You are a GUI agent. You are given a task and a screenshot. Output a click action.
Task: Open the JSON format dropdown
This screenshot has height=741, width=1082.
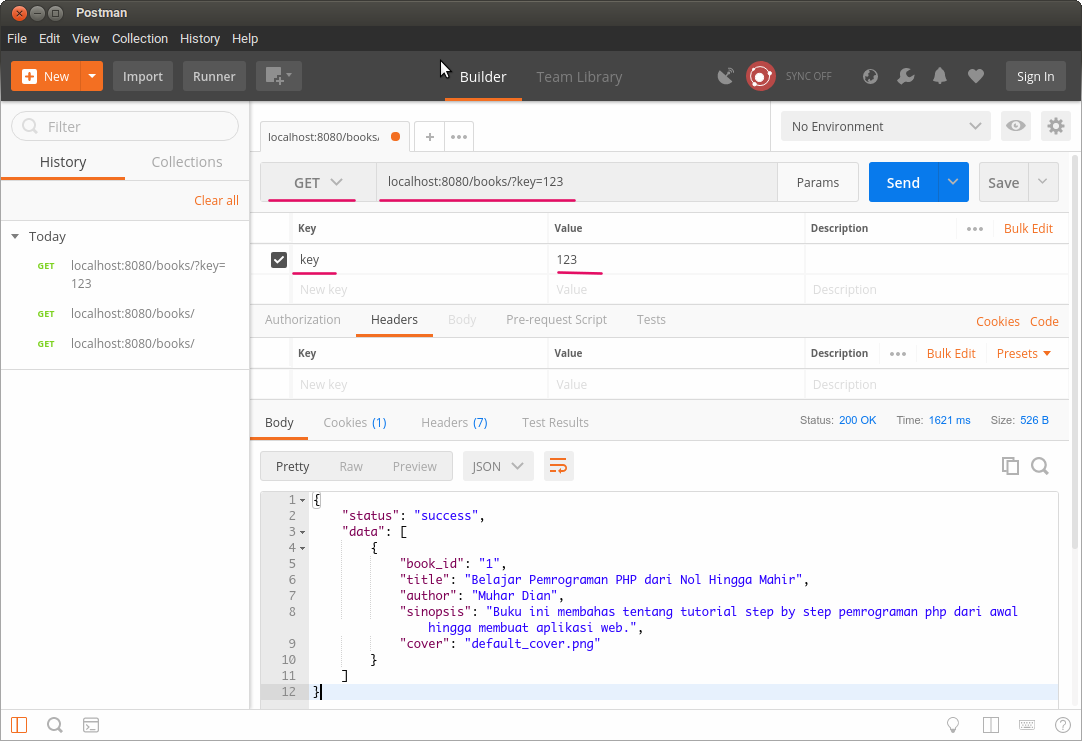tap(498, 466)
